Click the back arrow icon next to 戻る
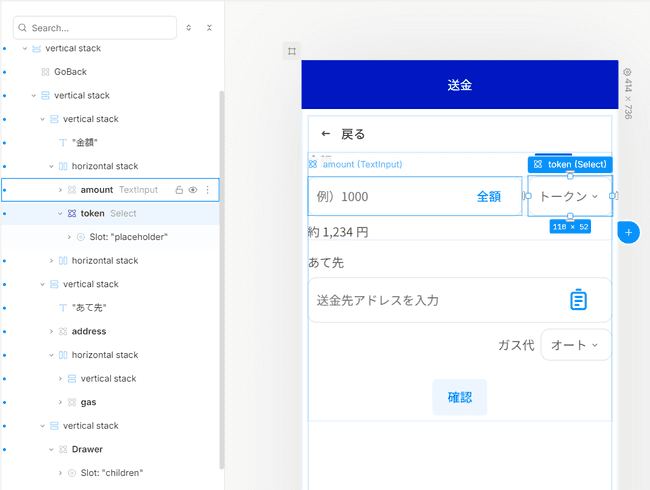 [326, 133]
